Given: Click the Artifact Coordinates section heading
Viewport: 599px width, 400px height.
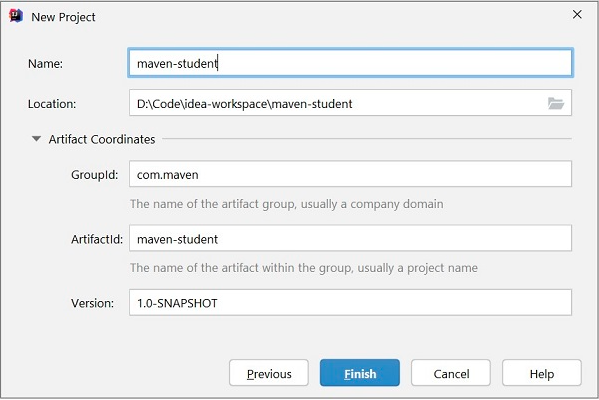Looking at the screenshot, I should click(x=102, y=139).
